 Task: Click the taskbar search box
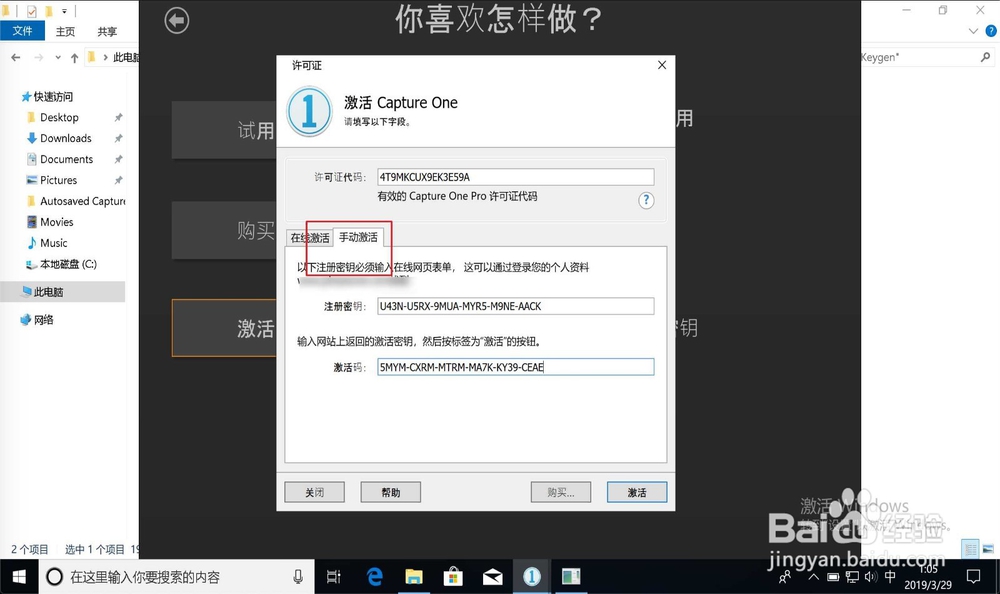coord(177,577)
